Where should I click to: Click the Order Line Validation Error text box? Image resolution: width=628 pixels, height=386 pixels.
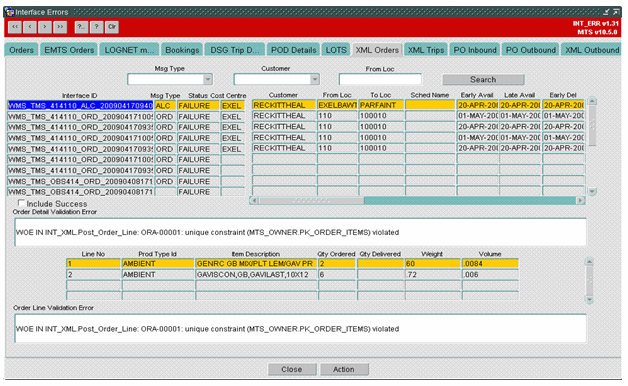point(300,329)
